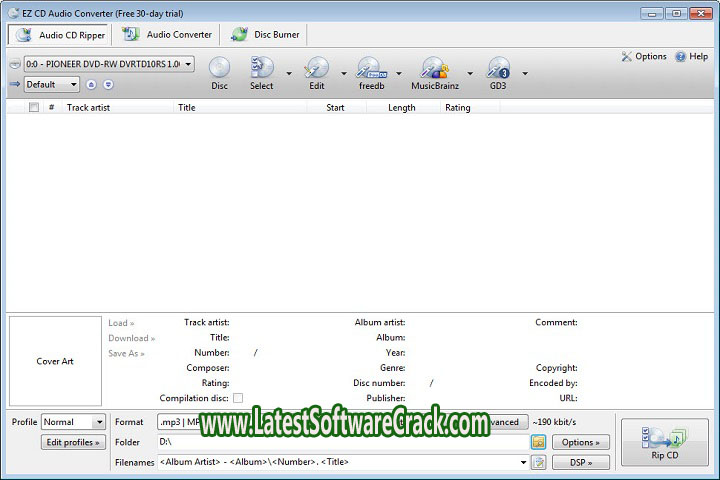Toggle the select-all tracks checkbox
This screenshot has width=720, height=480.
pos(33,107)
